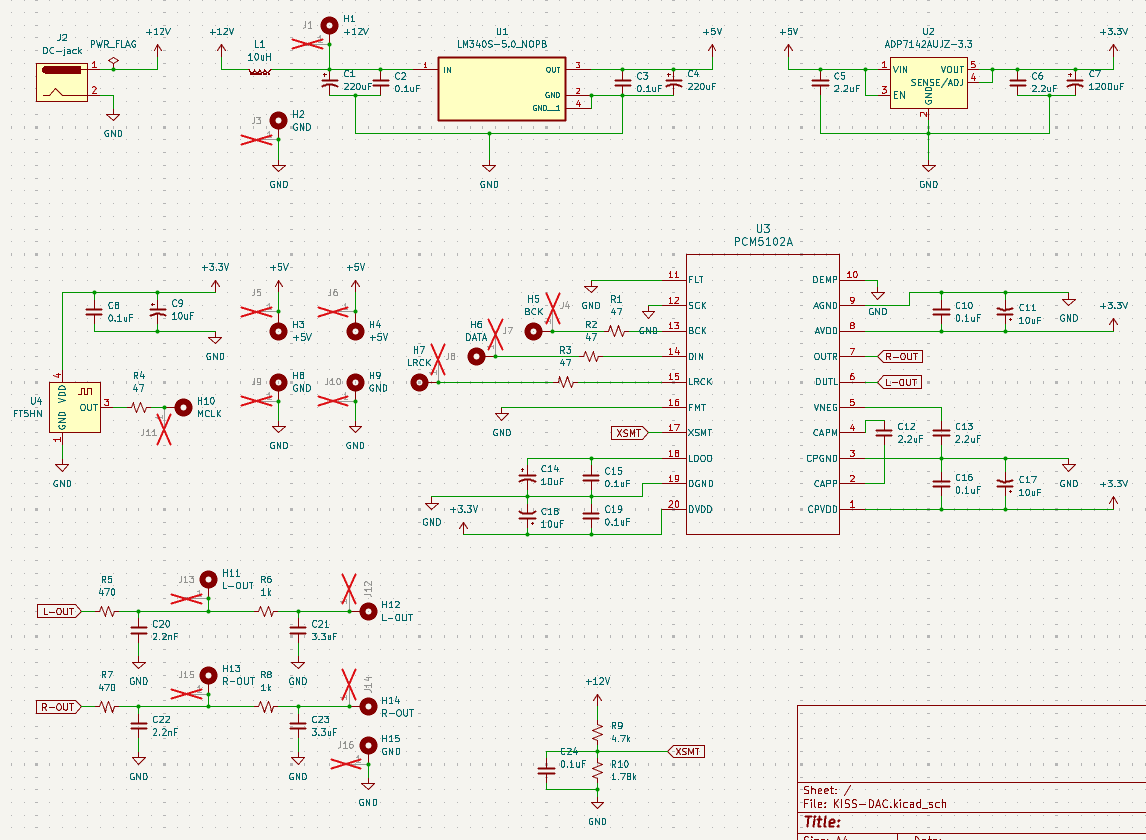The image size is (1146, 840).
Task: Select the C8 0.1uF capacitor
Action: pyautogui.click(x=94, y=312)
